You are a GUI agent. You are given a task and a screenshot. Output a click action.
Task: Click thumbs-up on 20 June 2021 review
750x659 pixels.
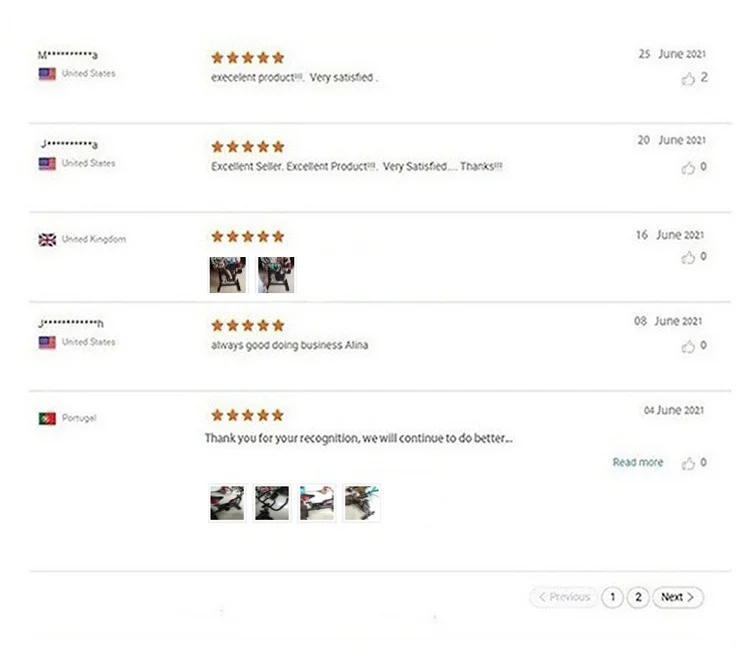coord(688,168)
